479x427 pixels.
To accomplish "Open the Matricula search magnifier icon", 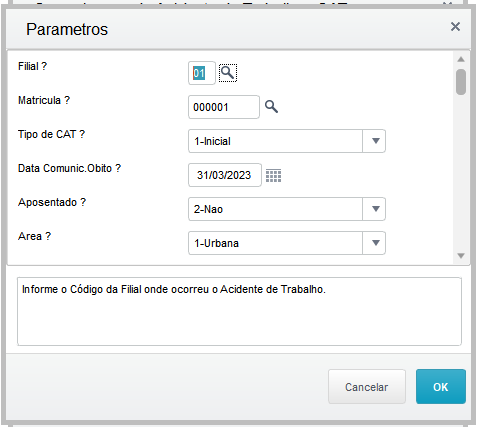I will (271, 107).
